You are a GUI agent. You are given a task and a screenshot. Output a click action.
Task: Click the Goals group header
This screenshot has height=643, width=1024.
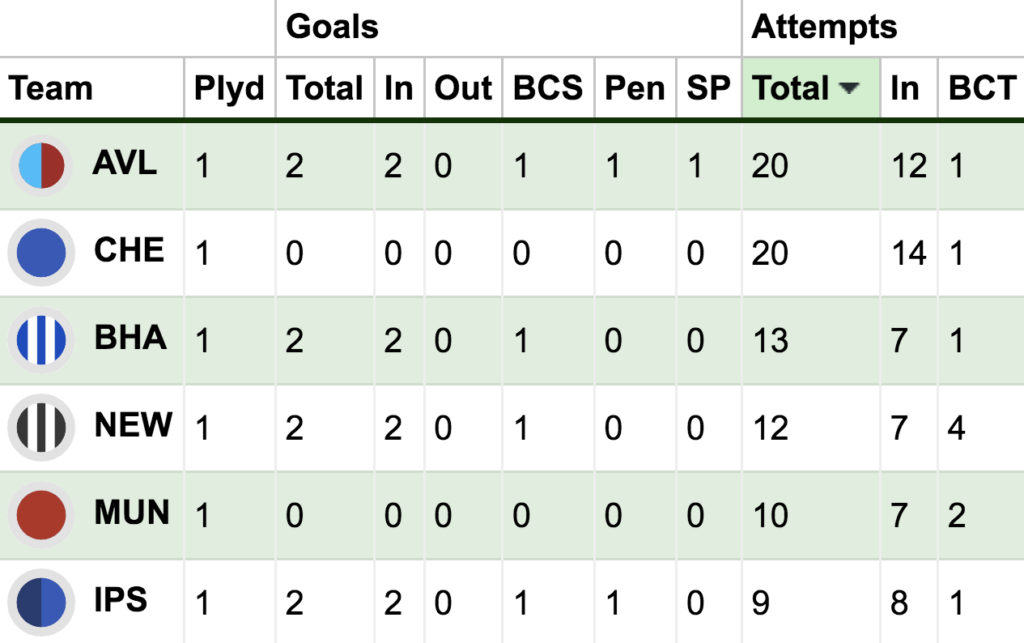click(332, 27)
